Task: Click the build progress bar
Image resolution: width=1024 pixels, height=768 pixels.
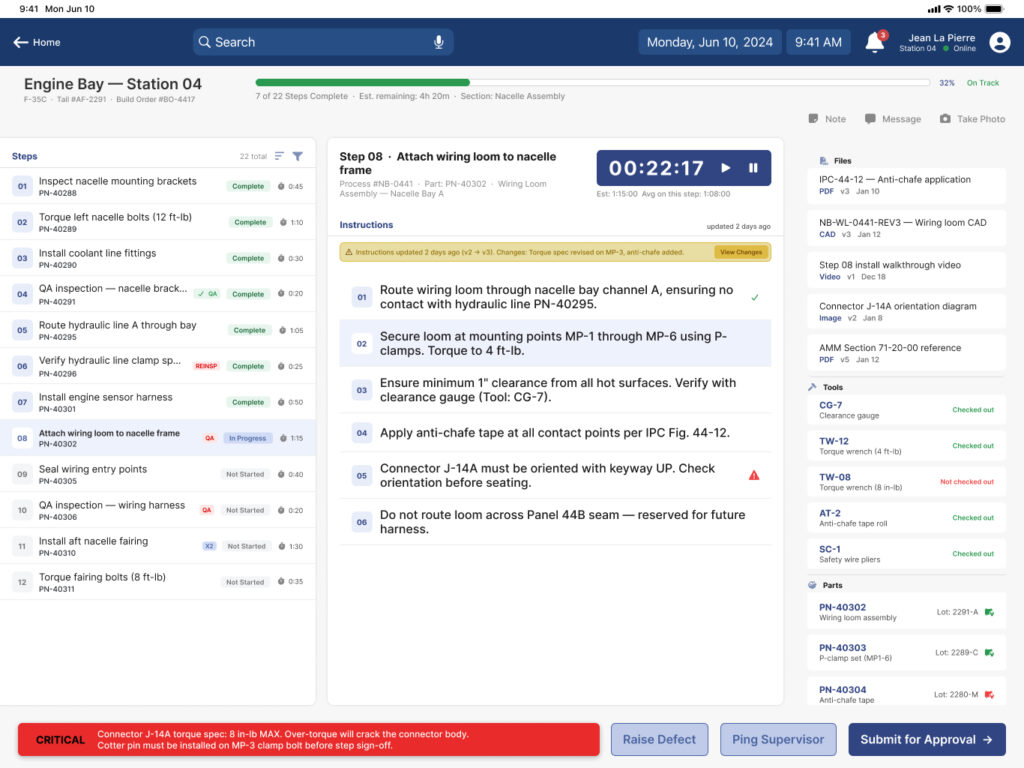Action: pyautogui.click(x=592, y=83)
